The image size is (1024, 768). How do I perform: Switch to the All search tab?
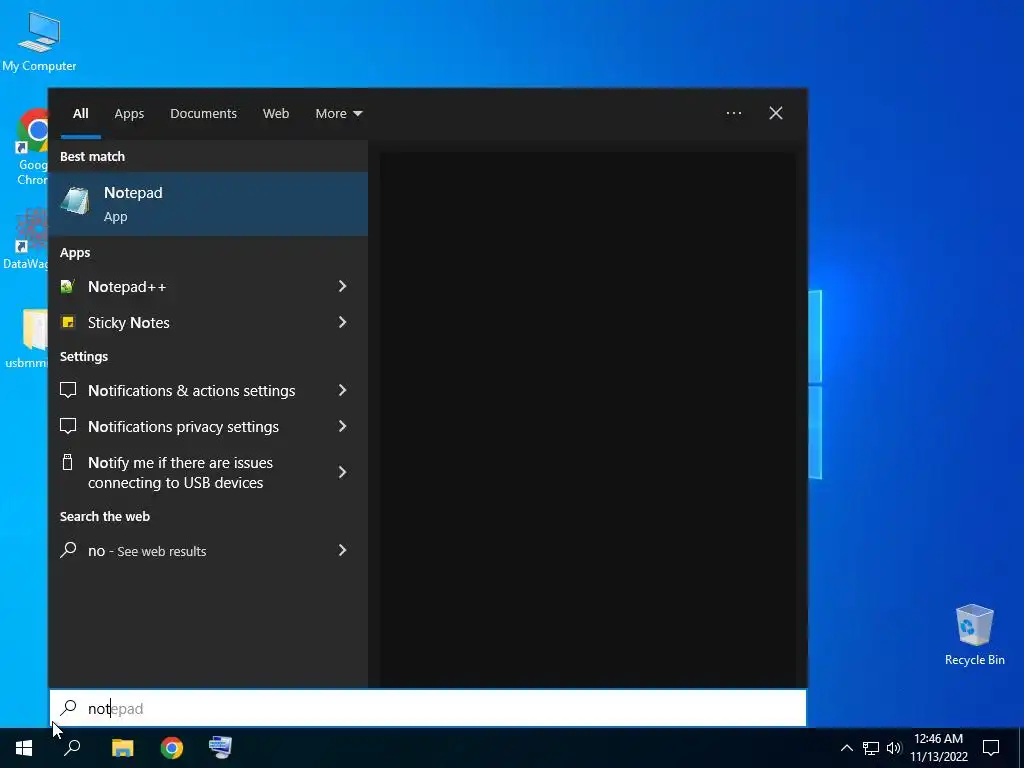pyautogui.click(x=81, y=114)
